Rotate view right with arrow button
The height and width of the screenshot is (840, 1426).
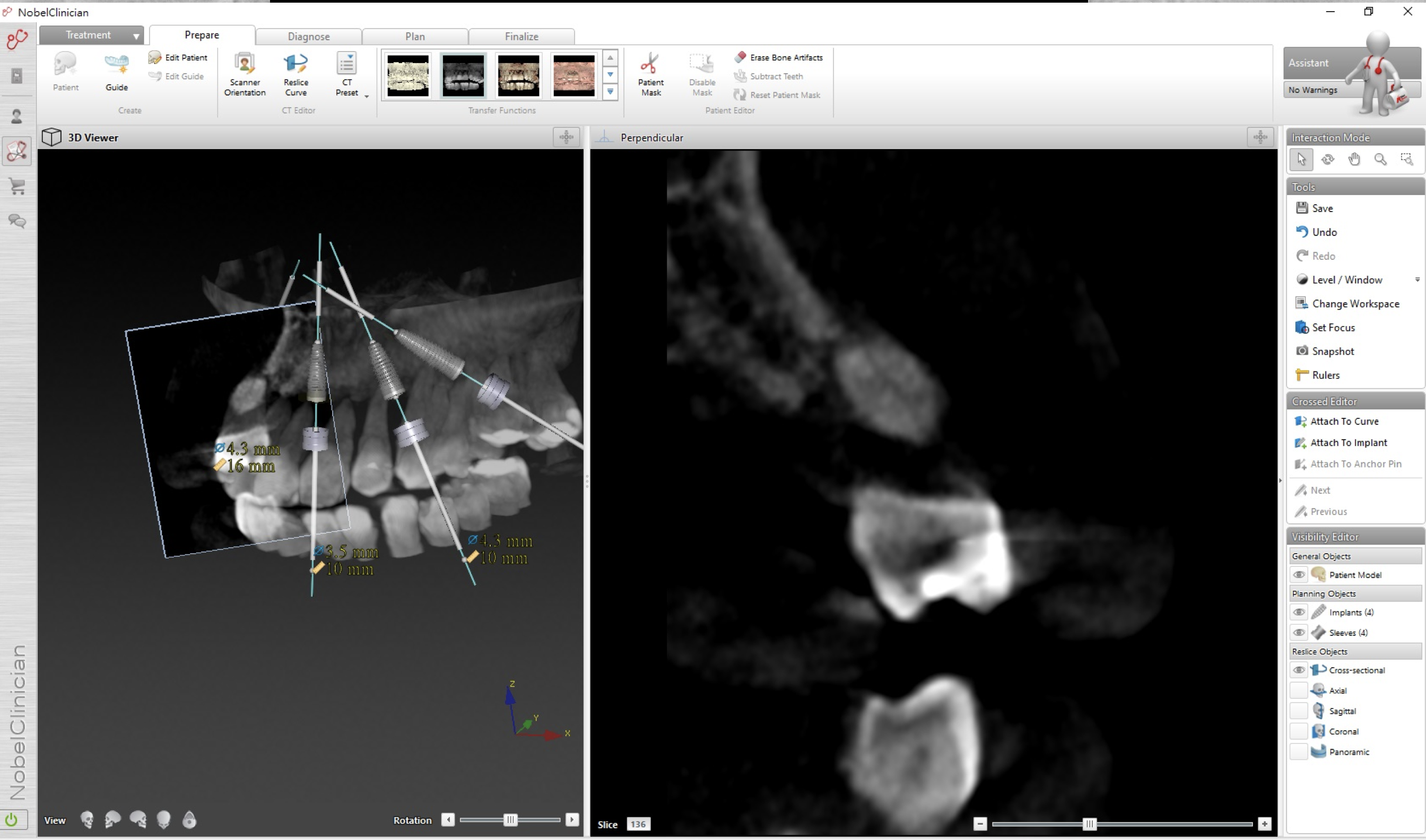tap(572, 820)
